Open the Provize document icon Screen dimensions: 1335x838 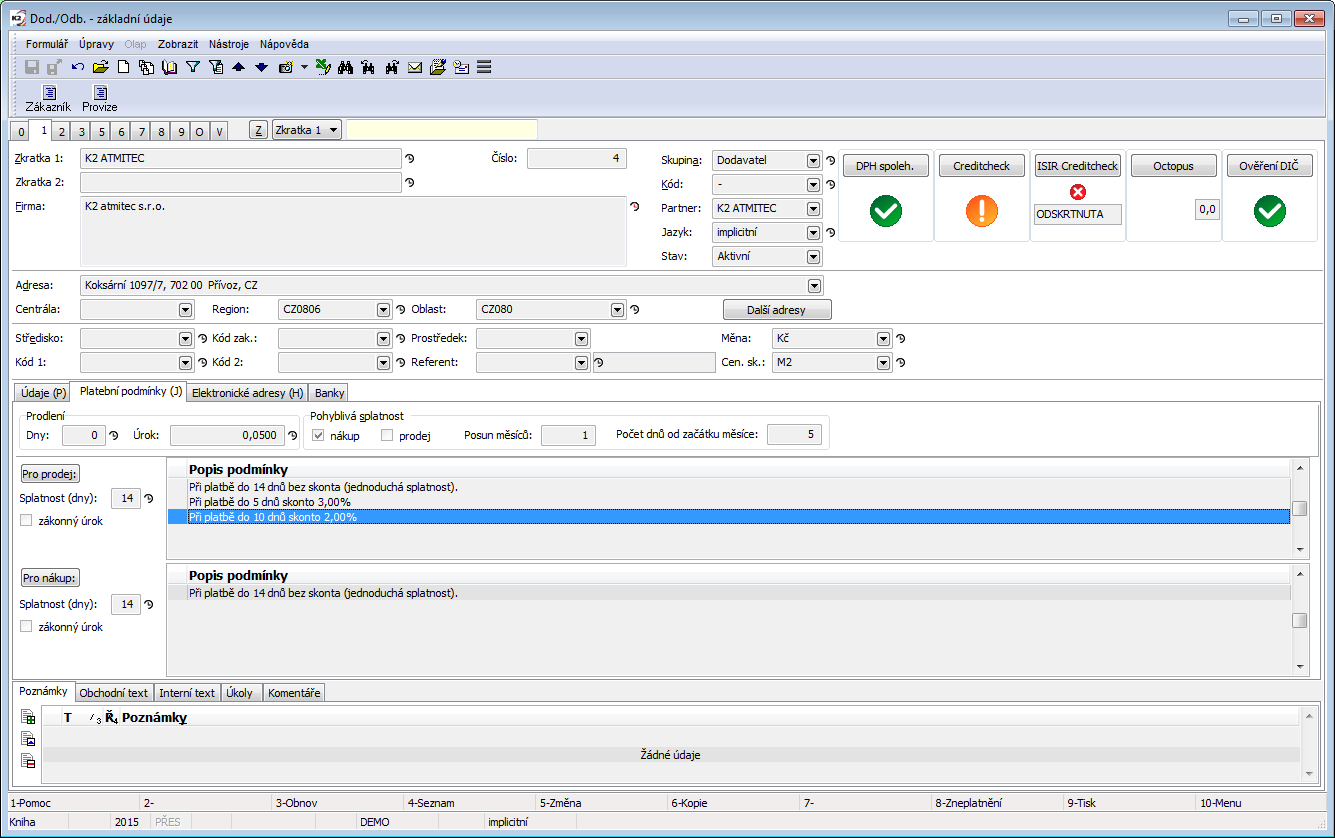point(100,93)
